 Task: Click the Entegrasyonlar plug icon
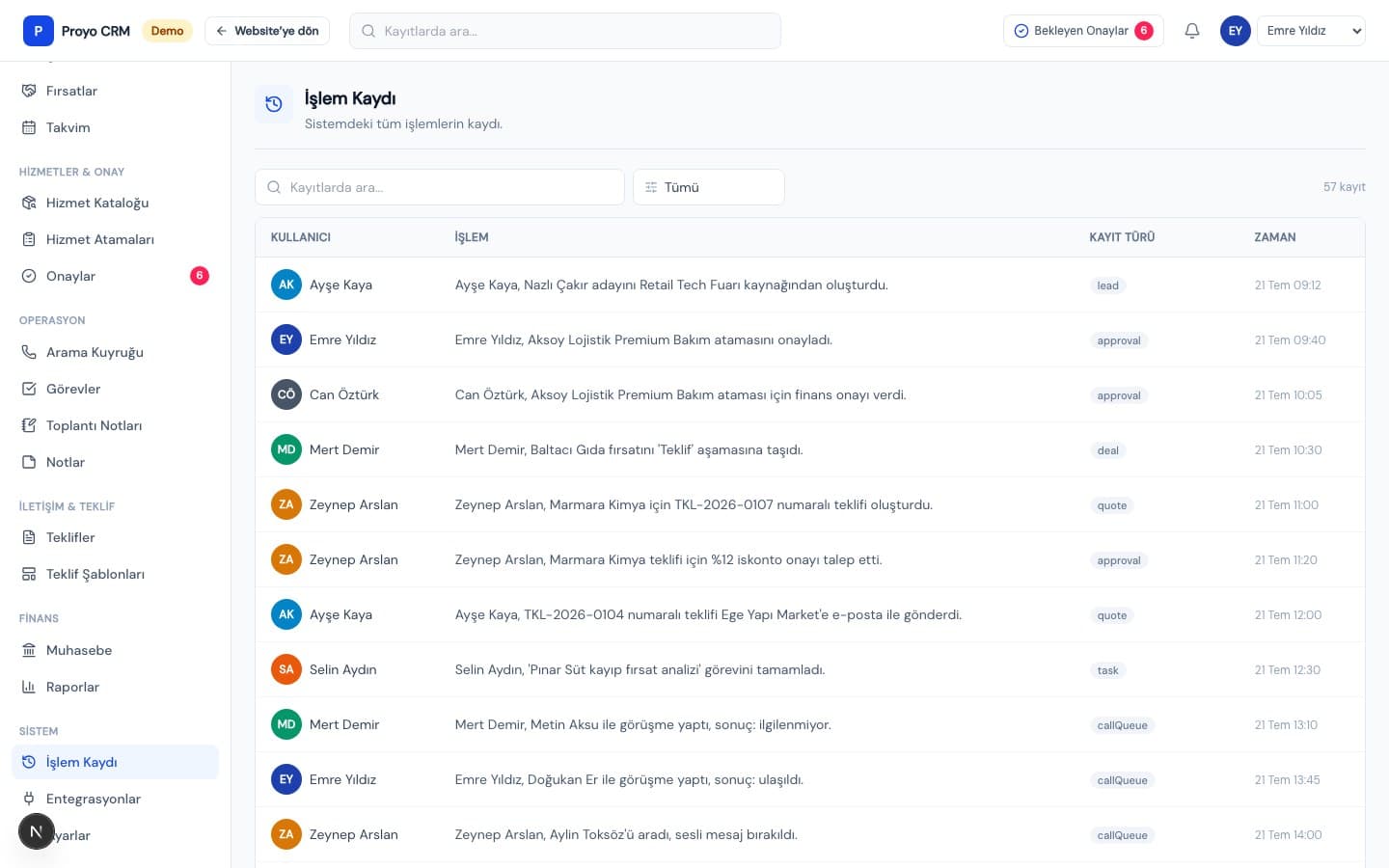tap(29, 799)
